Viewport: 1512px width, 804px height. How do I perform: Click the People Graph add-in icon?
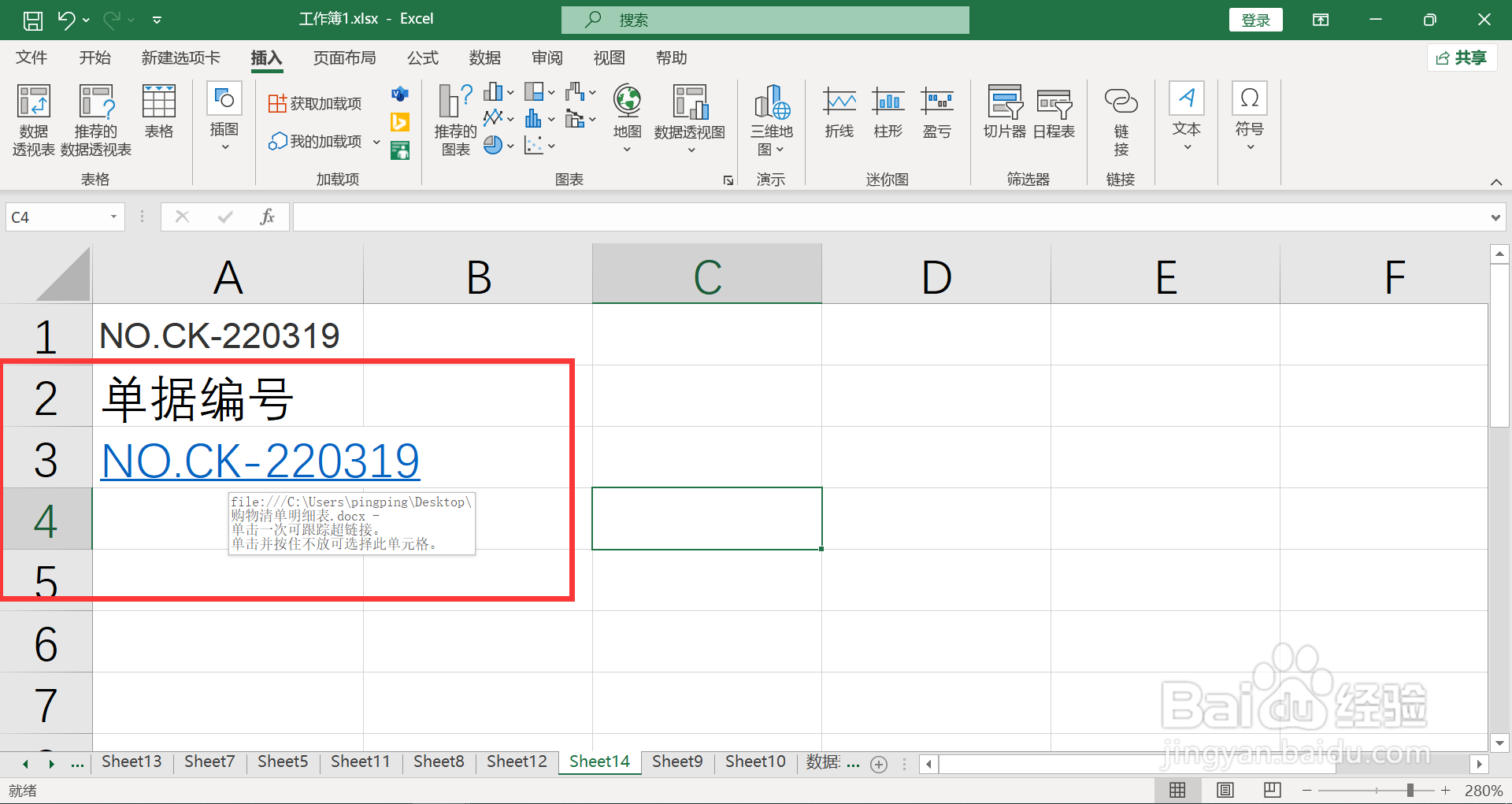point(400,150)
